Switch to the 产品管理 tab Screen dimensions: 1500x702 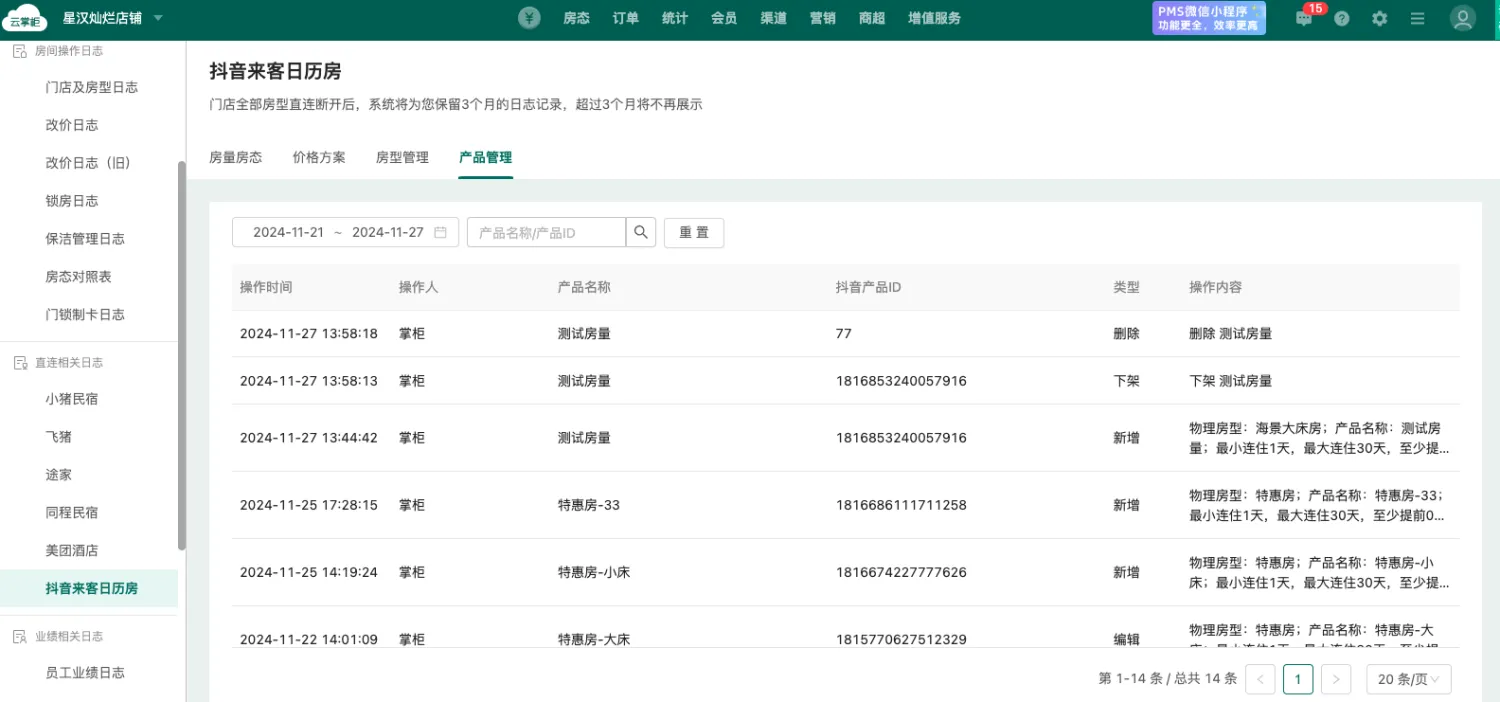point(485,157)
